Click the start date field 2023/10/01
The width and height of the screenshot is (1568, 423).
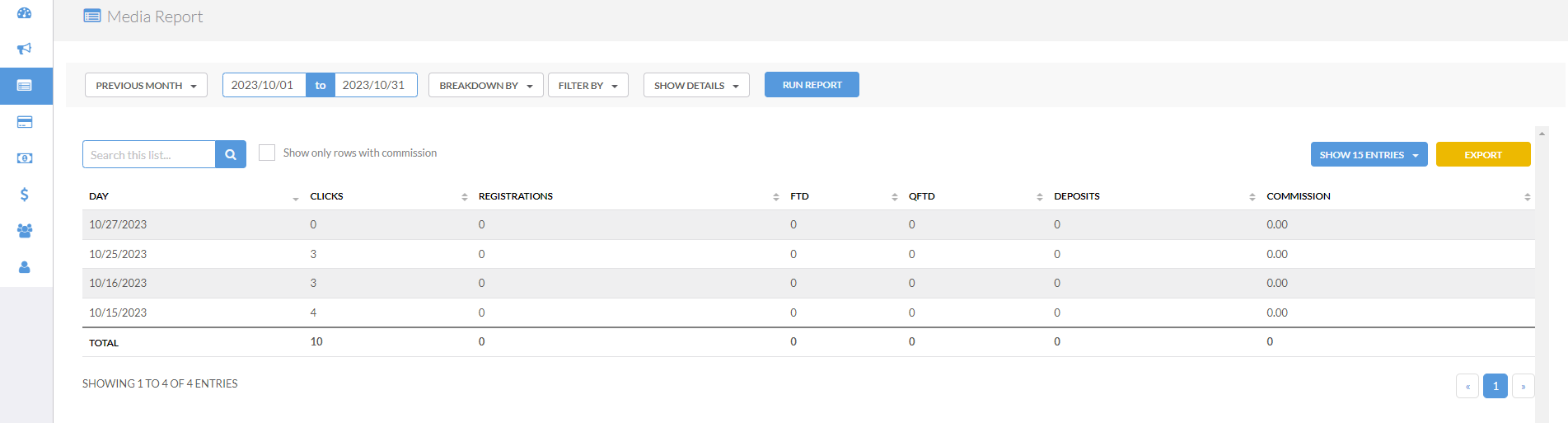click(x=263, y=85)
